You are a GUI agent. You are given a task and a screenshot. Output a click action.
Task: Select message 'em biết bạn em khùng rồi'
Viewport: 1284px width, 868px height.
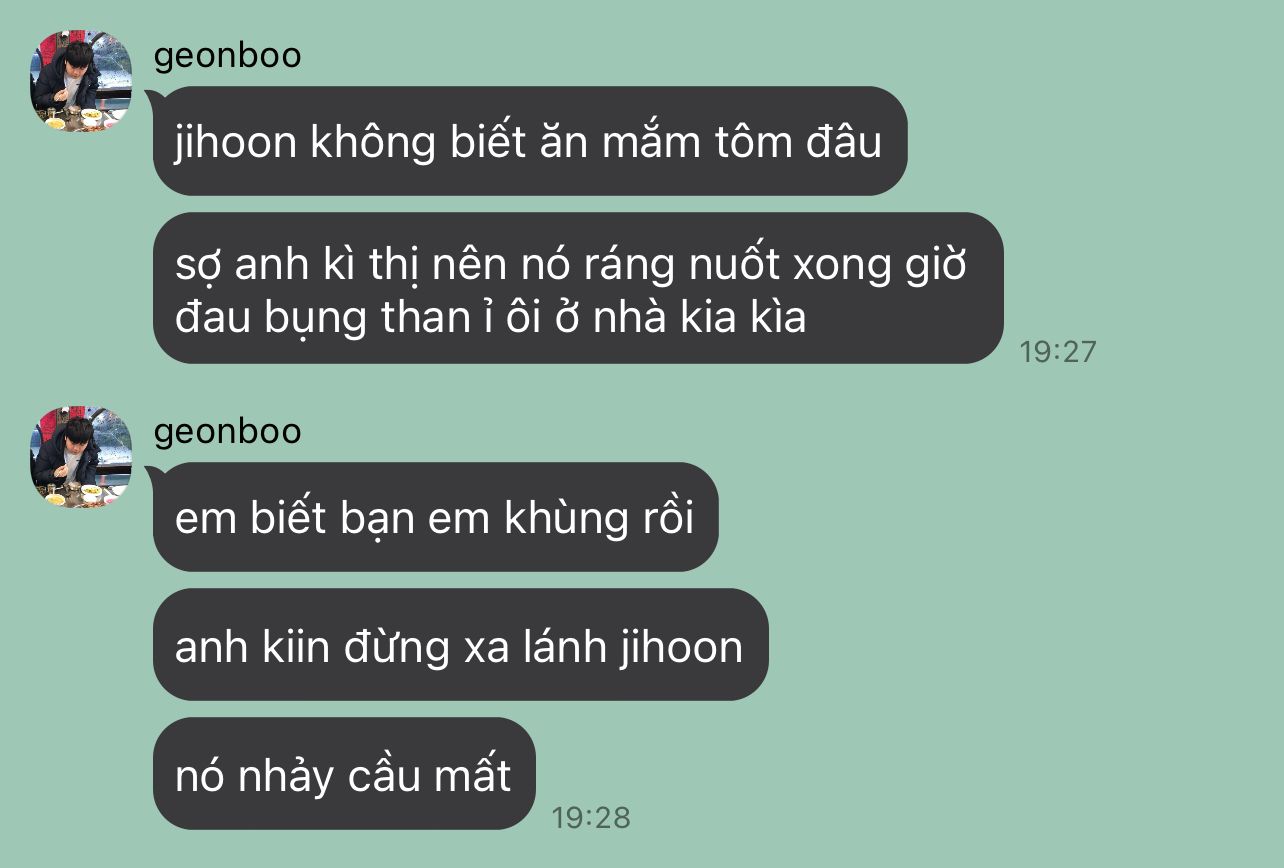435,517
